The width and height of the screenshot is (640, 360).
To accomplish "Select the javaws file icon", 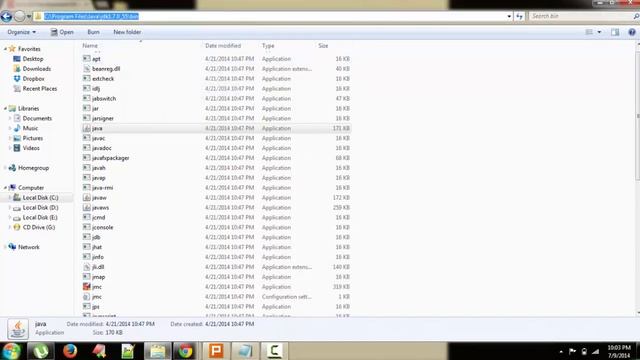I will pos(87,207).
